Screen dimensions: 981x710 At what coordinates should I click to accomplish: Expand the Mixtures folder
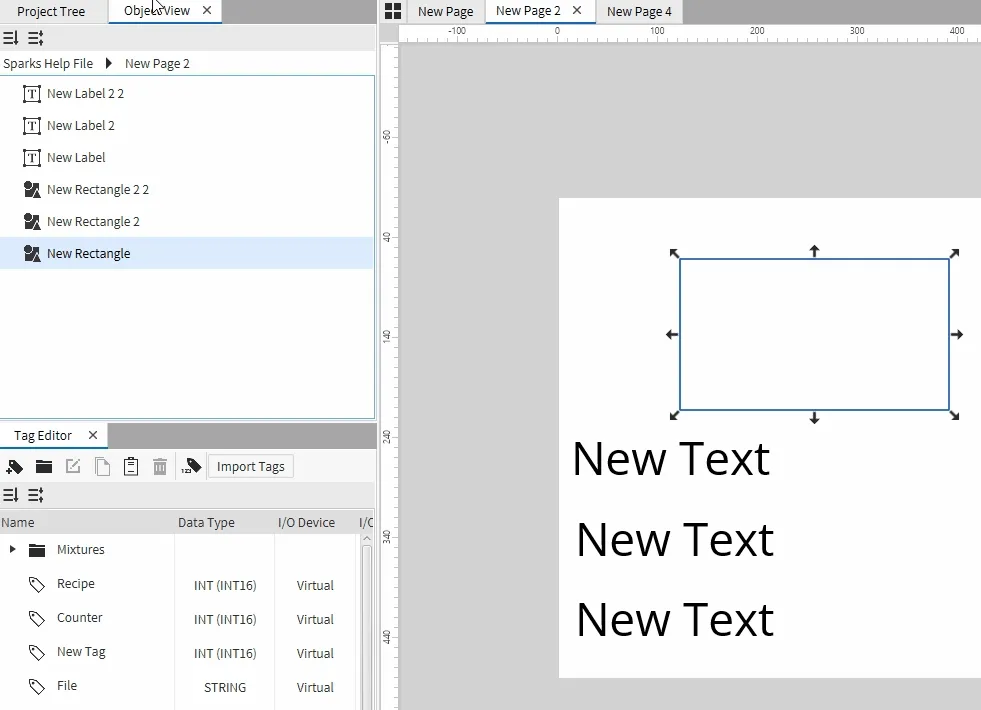point(12,550)
